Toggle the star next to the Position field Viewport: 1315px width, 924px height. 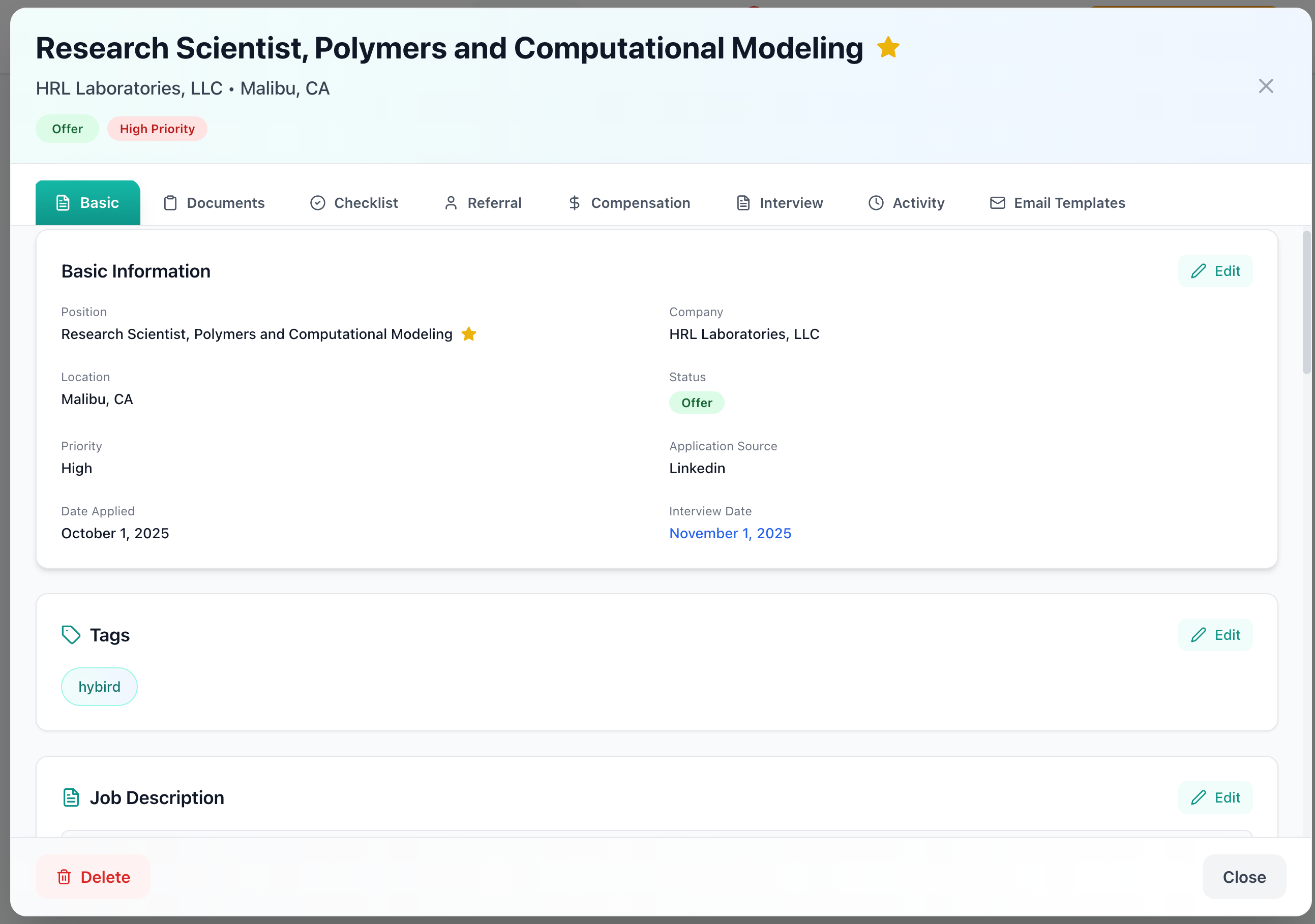point(468,334)
